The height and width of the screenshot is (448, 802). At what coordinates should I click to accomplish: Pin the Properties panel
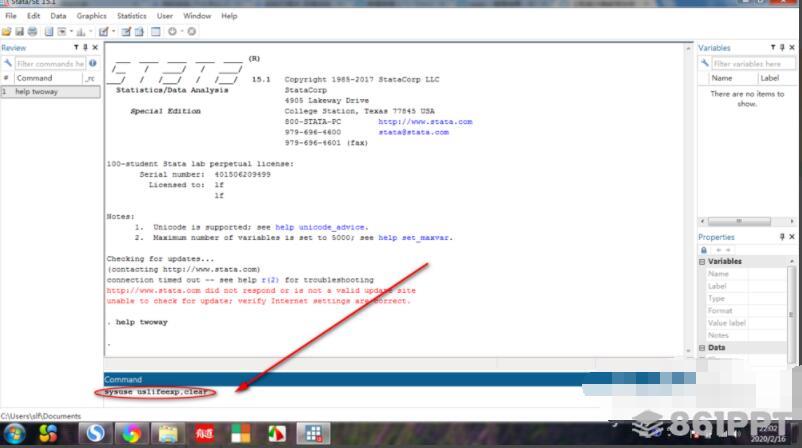(782, 237)
